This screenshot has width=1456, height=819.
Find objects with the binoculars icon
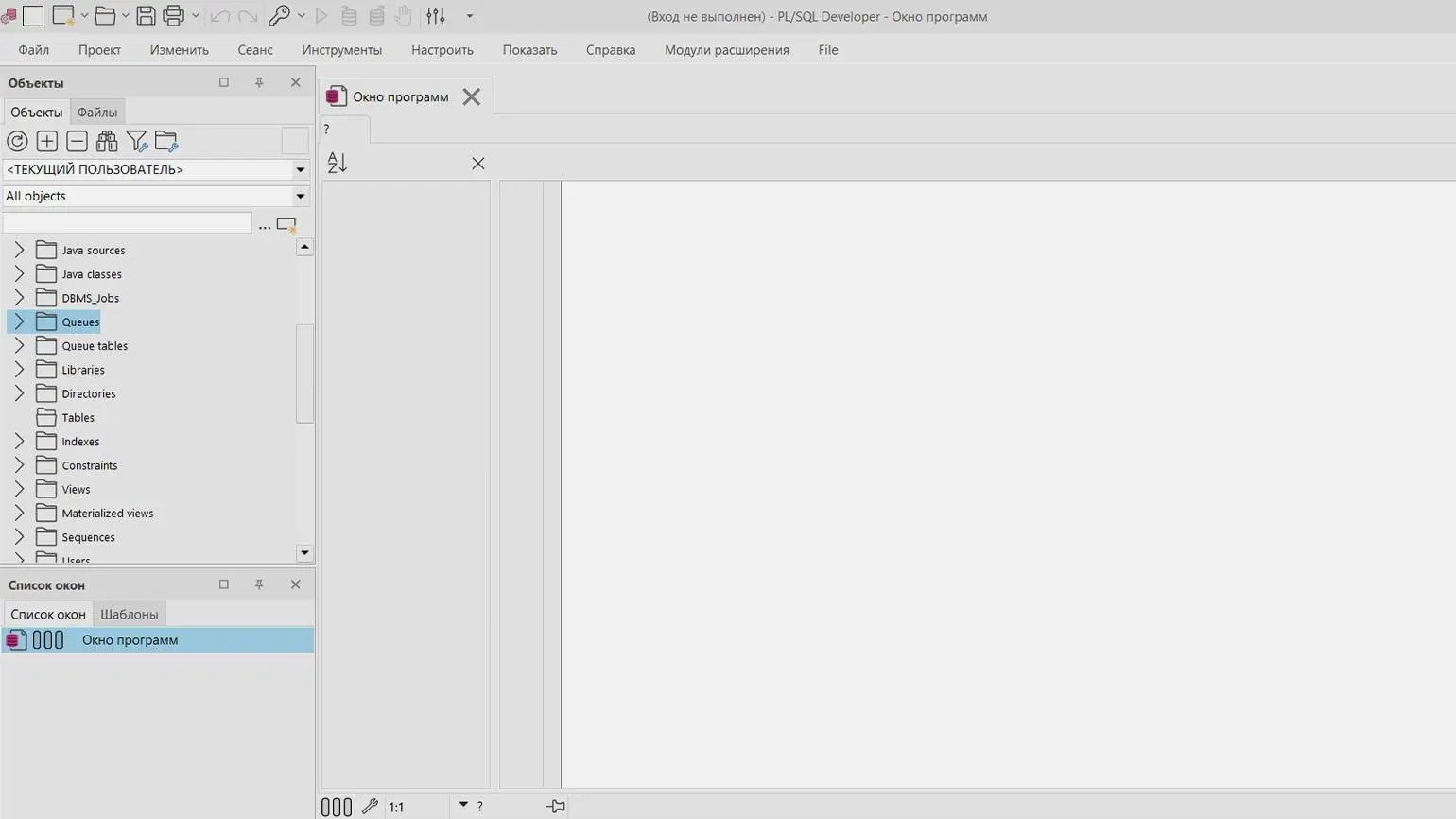[x=107, y=142]
